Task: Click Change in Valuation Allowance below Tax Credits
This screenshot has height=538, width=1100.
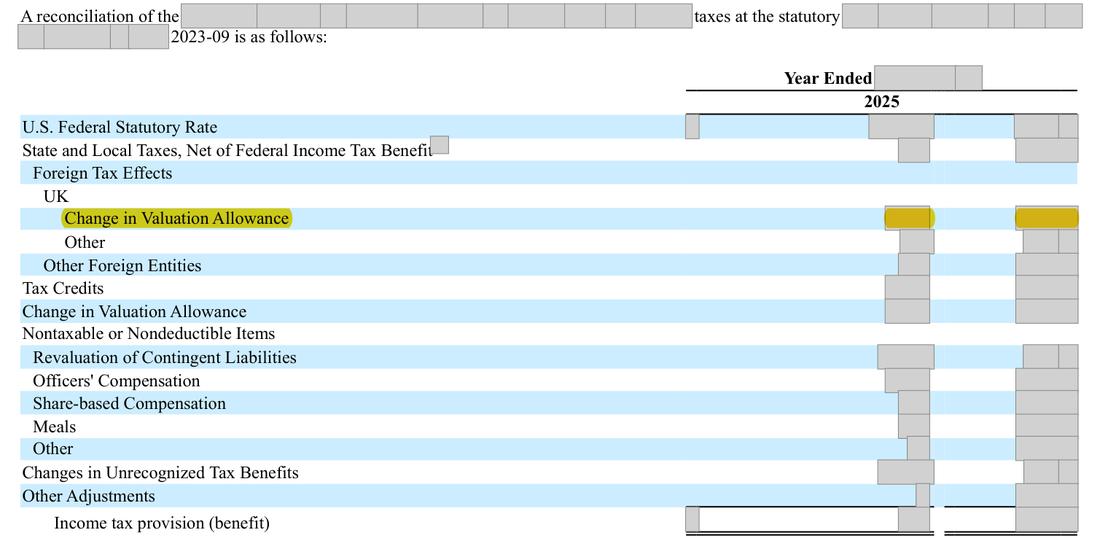Action: [134, 311]
